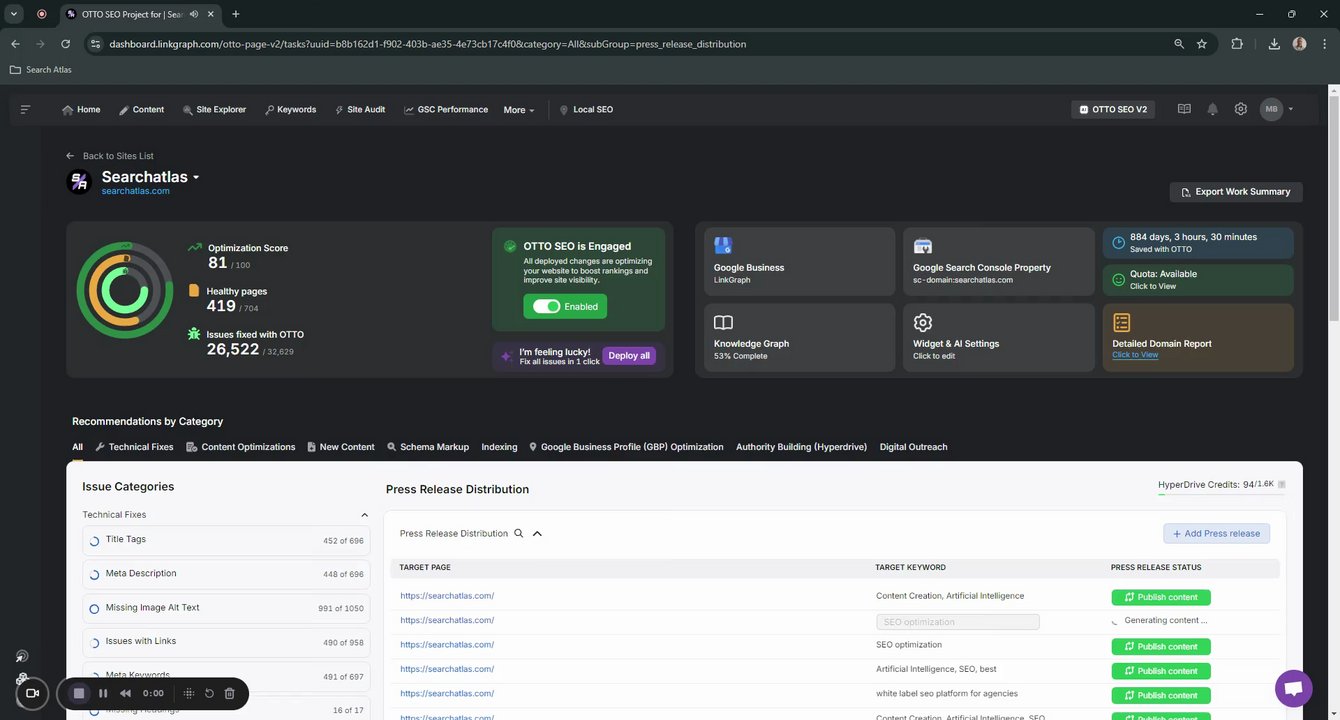The width and height of the screenshot is (1340, 720).
Task: Toggle the OTTO SEO Enabled switch
Action: [546, 306]
